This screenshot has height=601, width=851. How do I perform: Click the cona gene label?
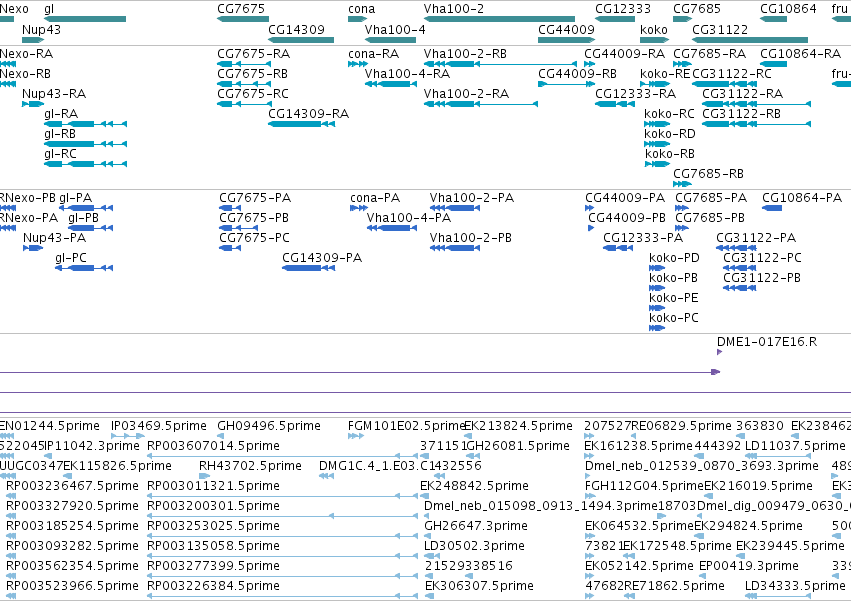tap(361, 9)
